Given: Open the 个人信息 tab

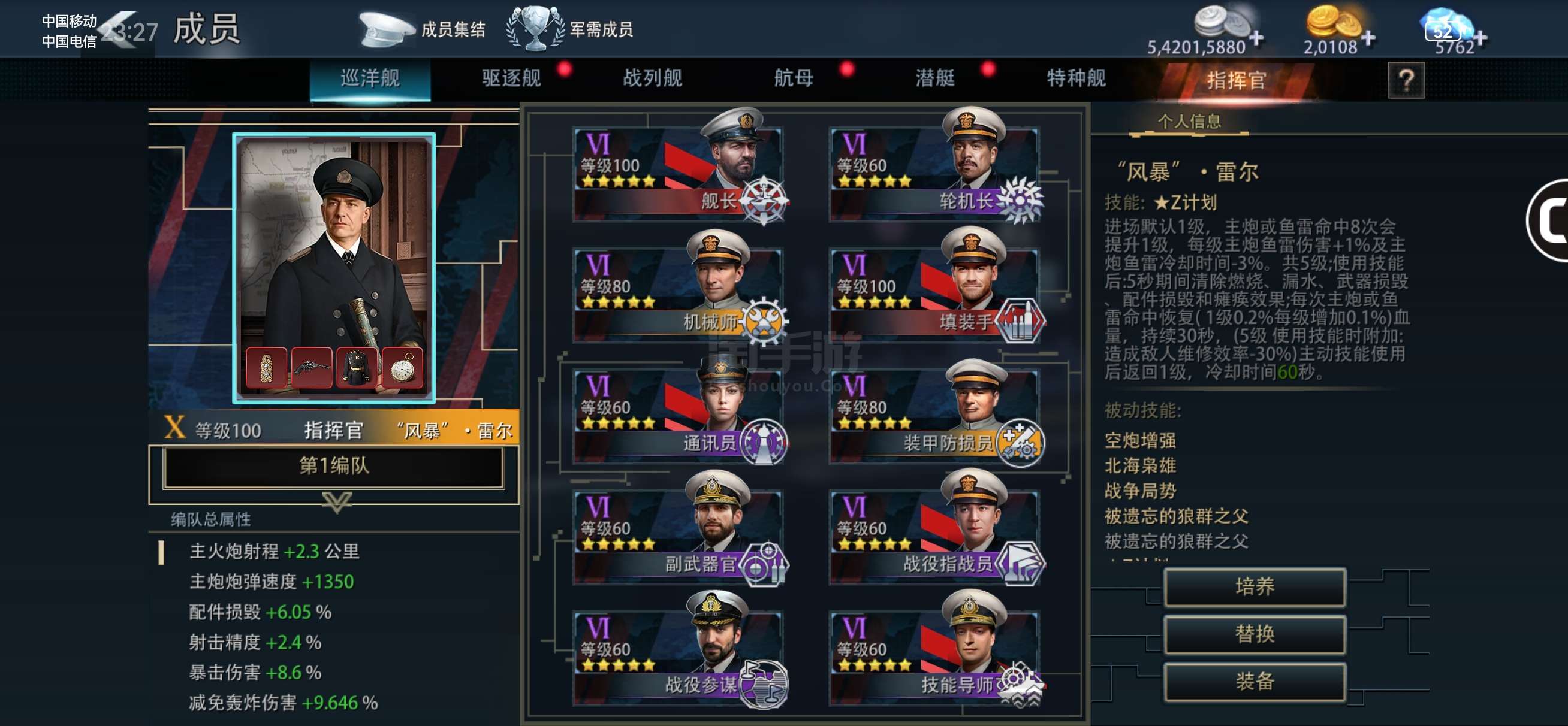Looking at the screenshot, I should (1189, 121).
